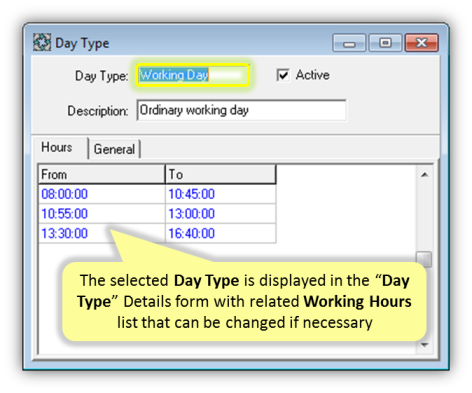
Task: Click the From column header
Action: click(102, 174)
